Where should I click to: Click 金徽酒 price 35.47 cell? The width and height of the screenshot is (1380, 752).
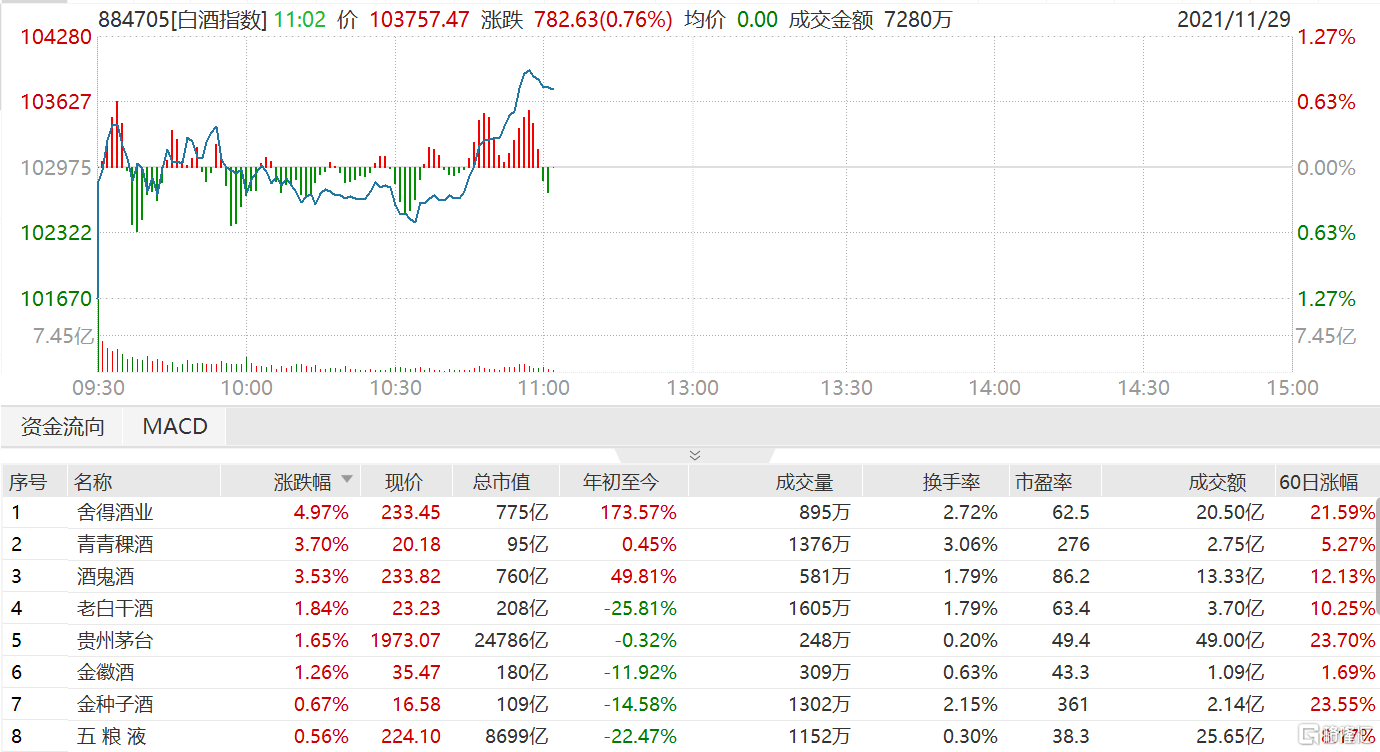pyautogui.click(x=417, y=673)
